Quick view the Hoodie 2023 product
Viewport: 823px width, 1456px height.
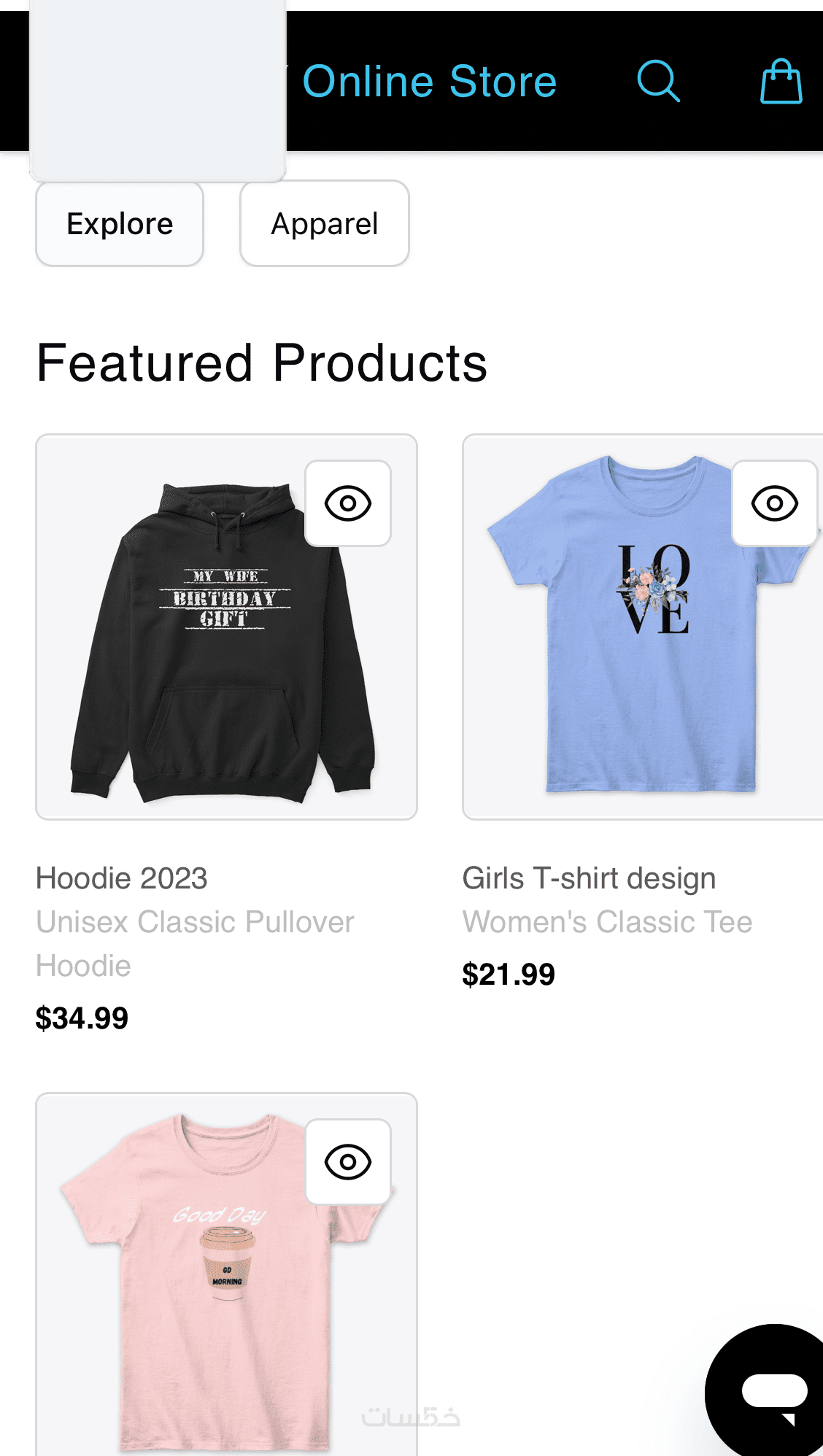[x=348, y=503]
